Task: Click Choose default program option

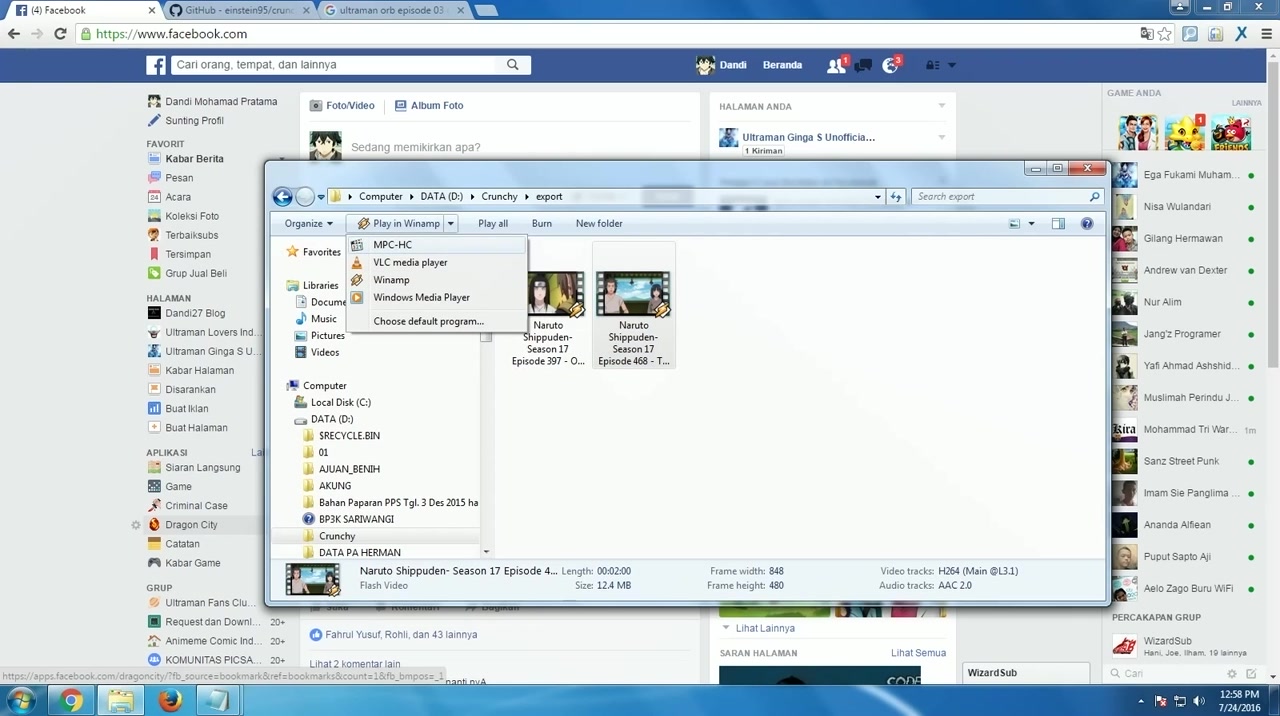Action: pos(428,321)
